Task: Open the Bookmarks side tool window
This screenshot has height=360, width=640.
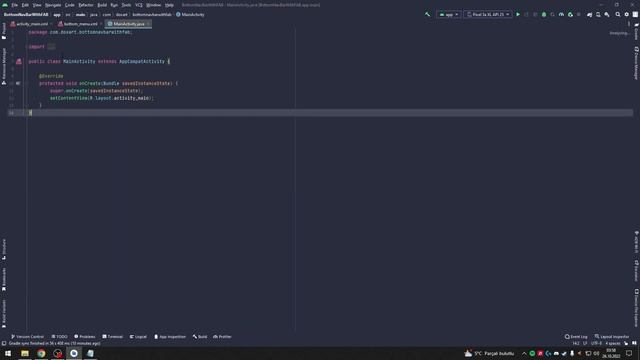Action: coord(4,279)
